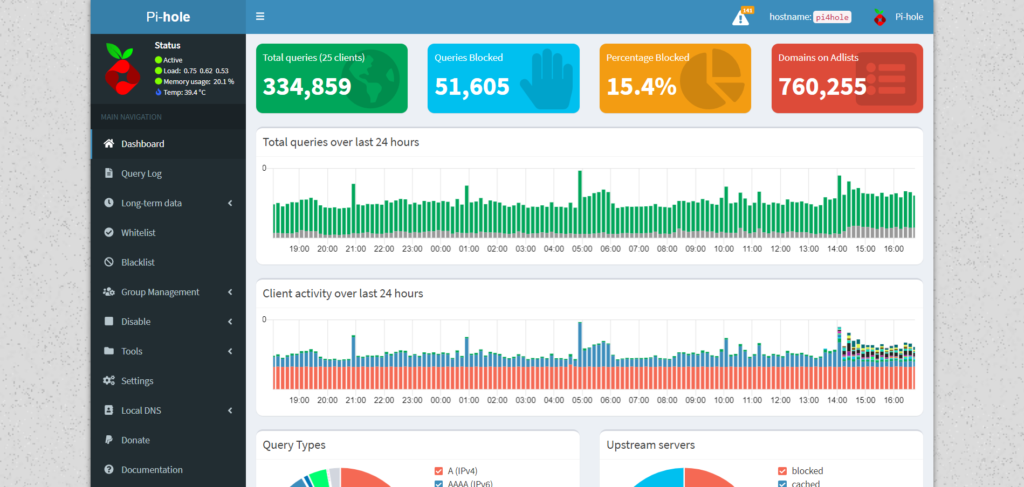Click the Pi-hole brand title link

pos(168,17)
